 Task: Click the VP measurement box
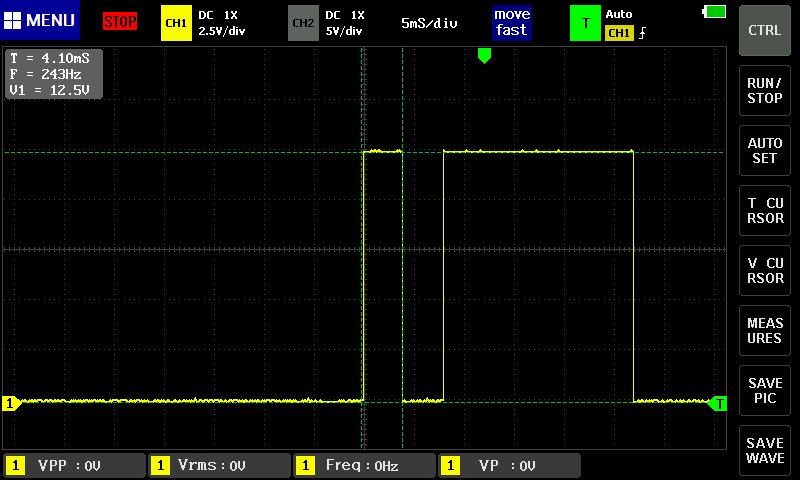509,465
